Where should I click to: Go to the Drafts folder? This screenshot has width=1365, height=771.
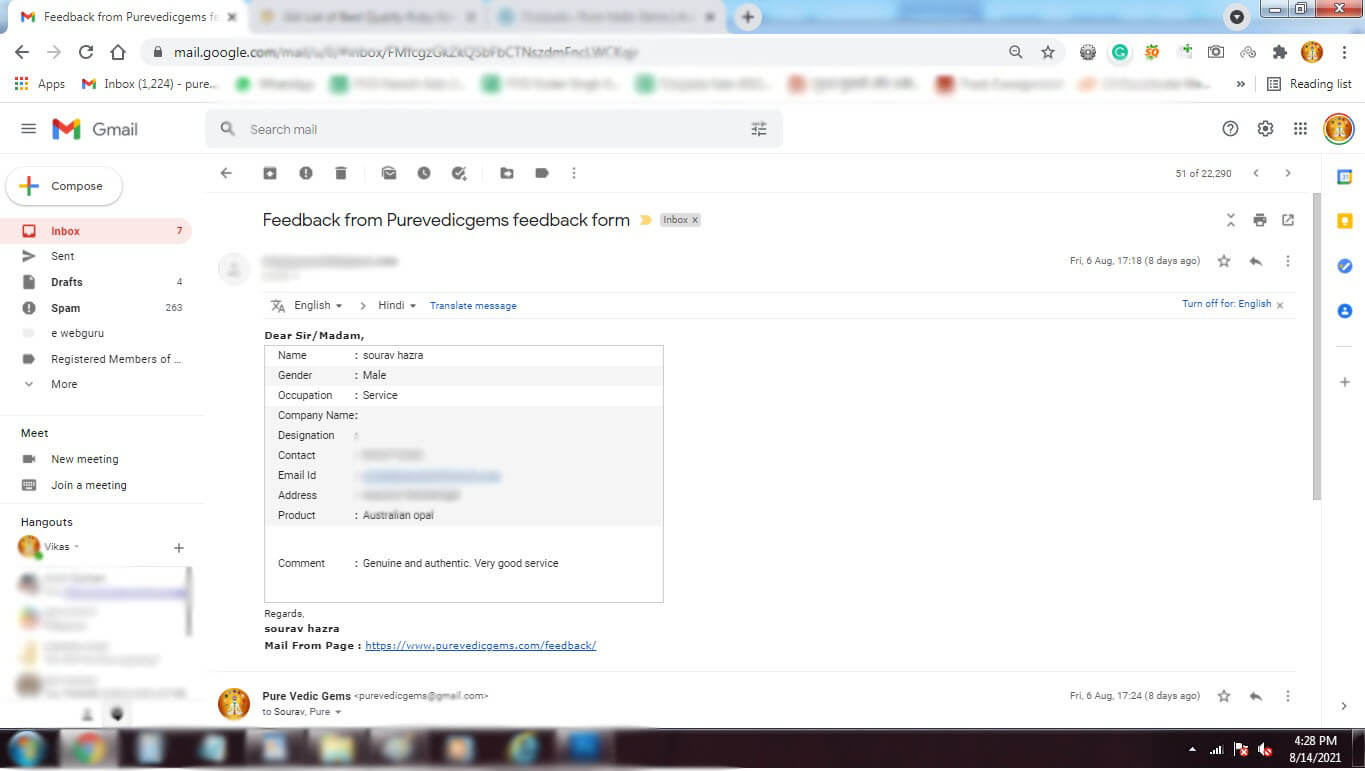tap(67, 282)
